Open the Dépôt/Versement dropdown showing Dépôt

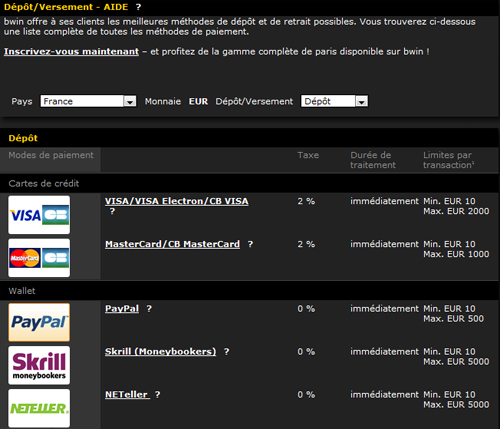tap(334, 101)
